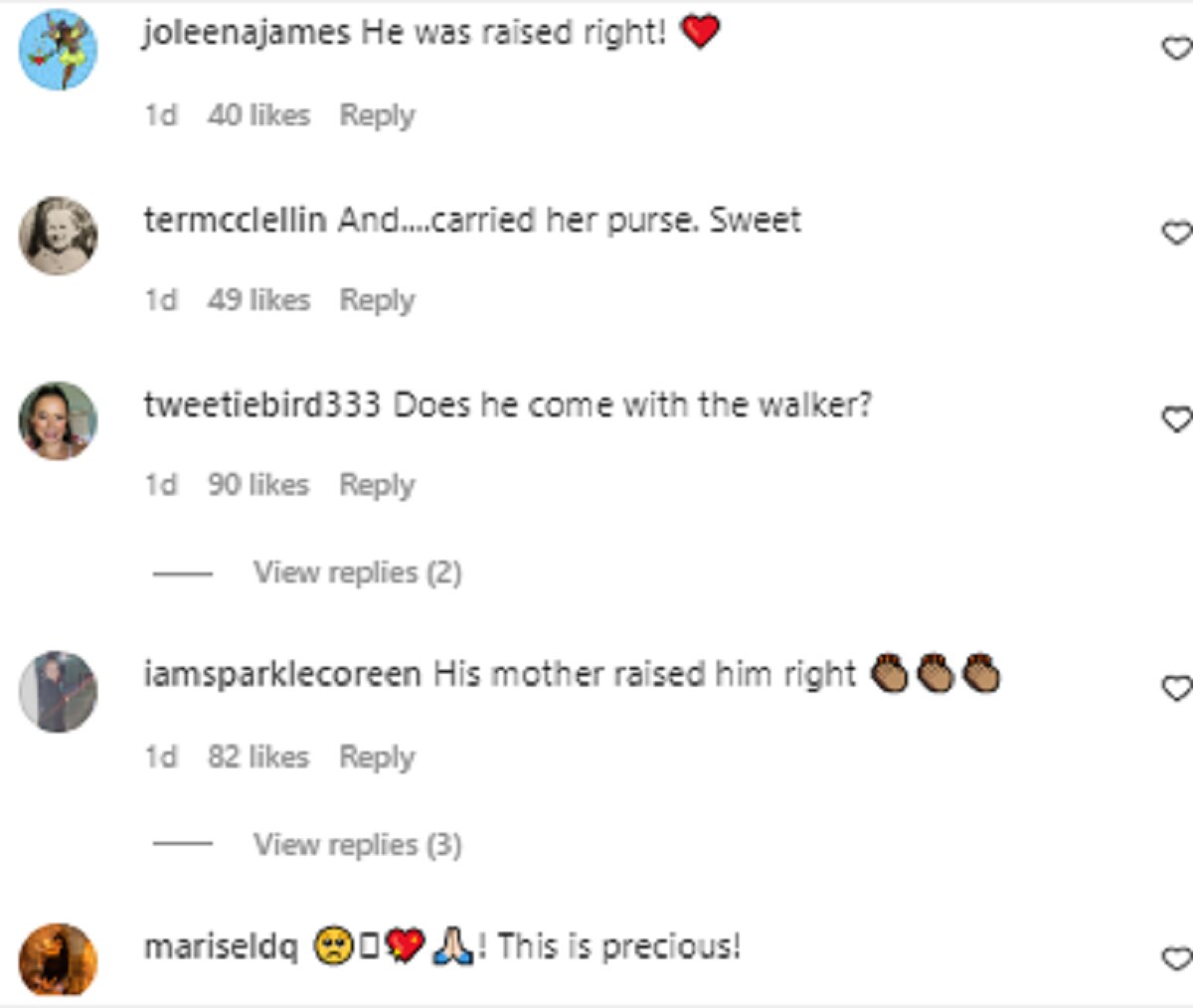Open the 82 likes list on iamsparklecoreen's comment

pyautogui.click(x=258, y=757)
